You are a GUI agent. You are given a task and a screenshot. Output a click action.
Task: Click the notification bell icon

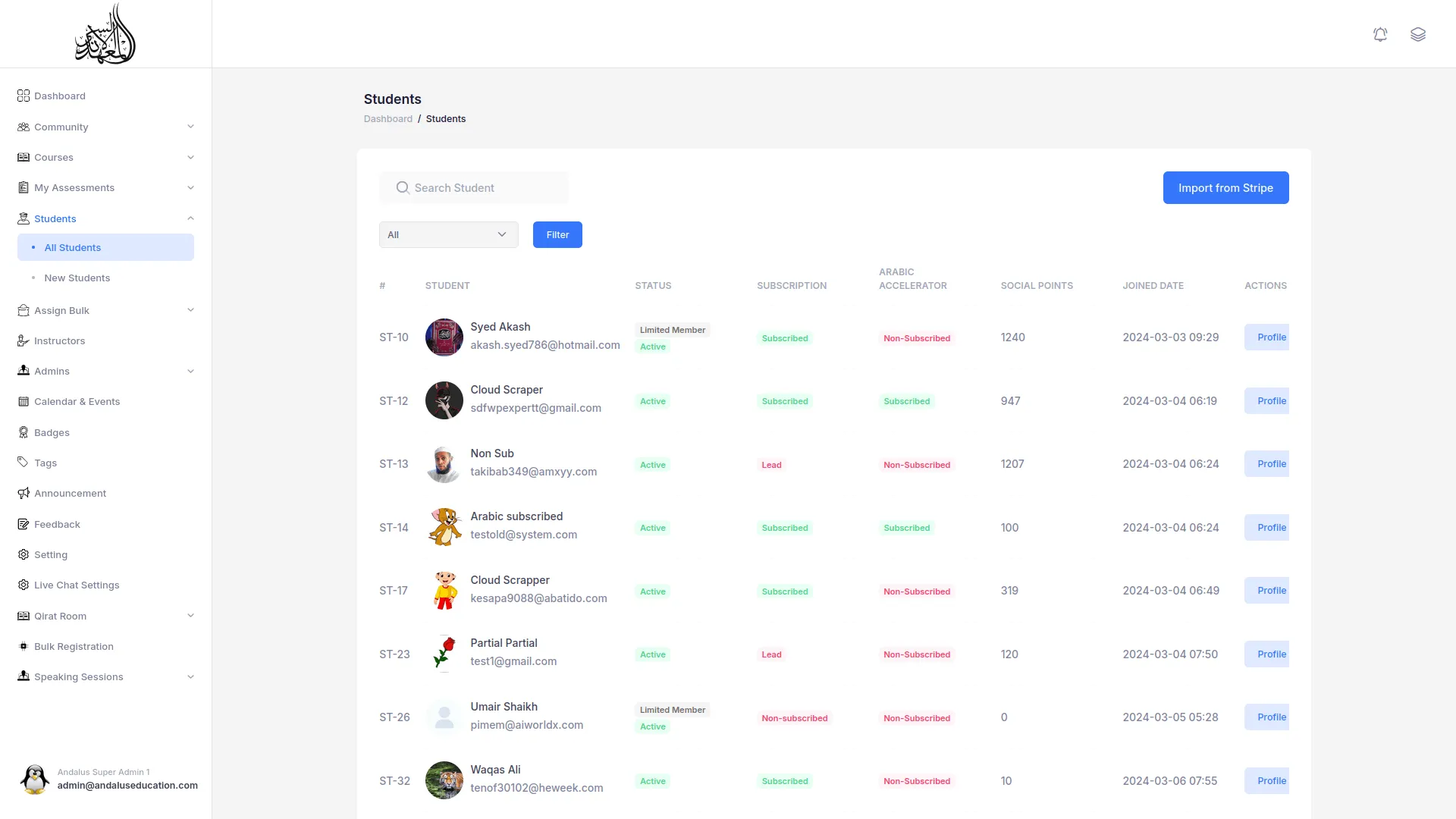pyautogui.click(x=1380, y=35)
